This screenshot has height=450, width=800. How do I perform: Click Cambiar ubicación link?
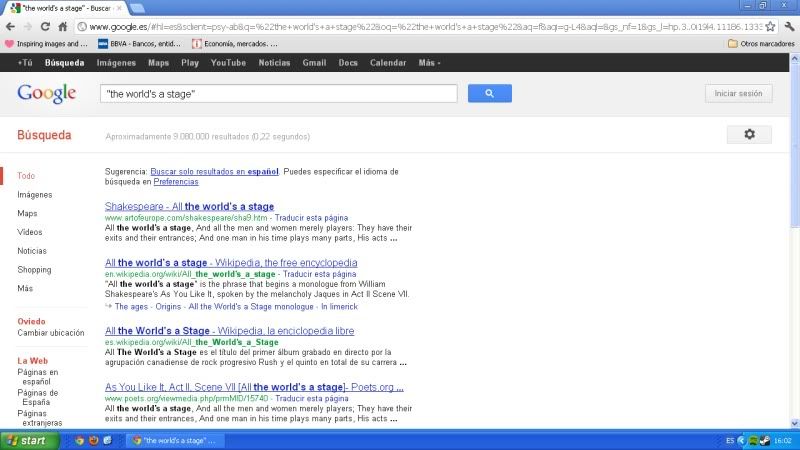click(x=51, y=333)
